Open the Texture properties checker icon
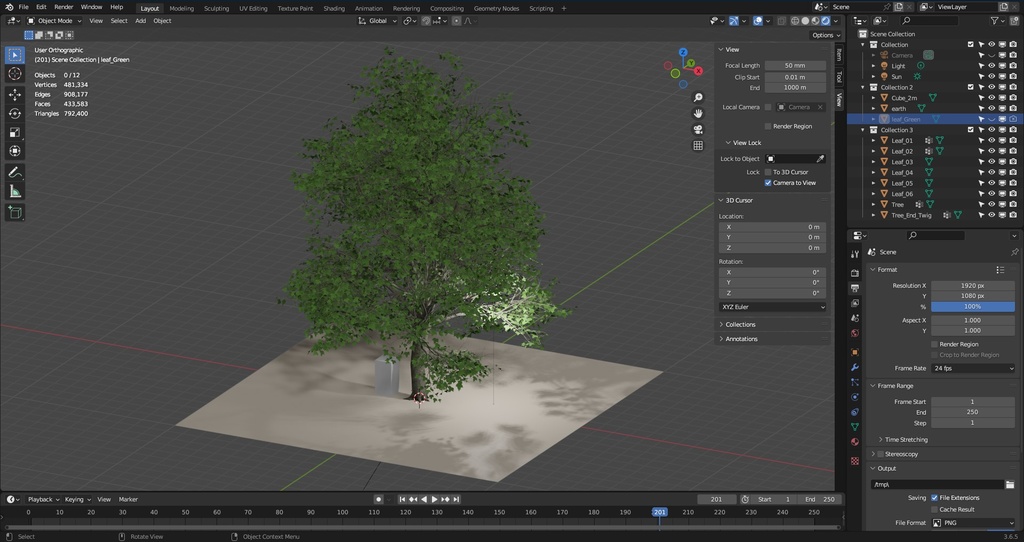Image resolution: width=1024 pixels, height=542 pixels. (x=855, y=460)
